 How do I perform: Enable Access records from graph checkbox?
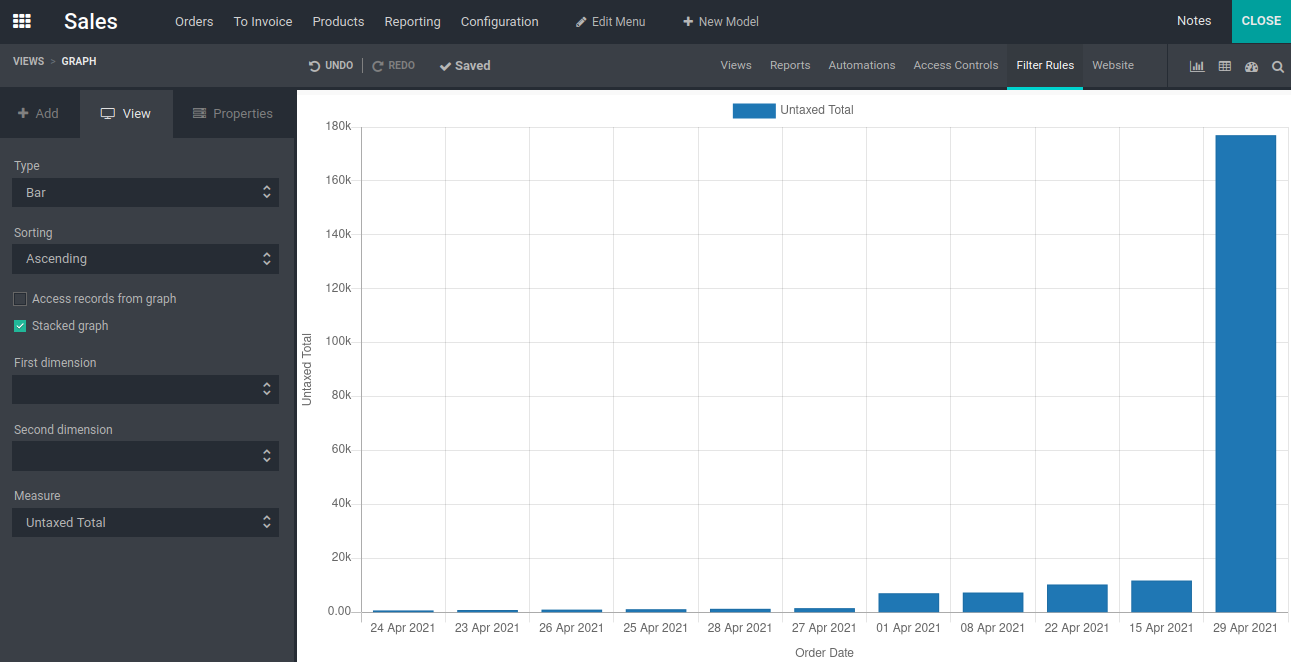pos(20,299)
